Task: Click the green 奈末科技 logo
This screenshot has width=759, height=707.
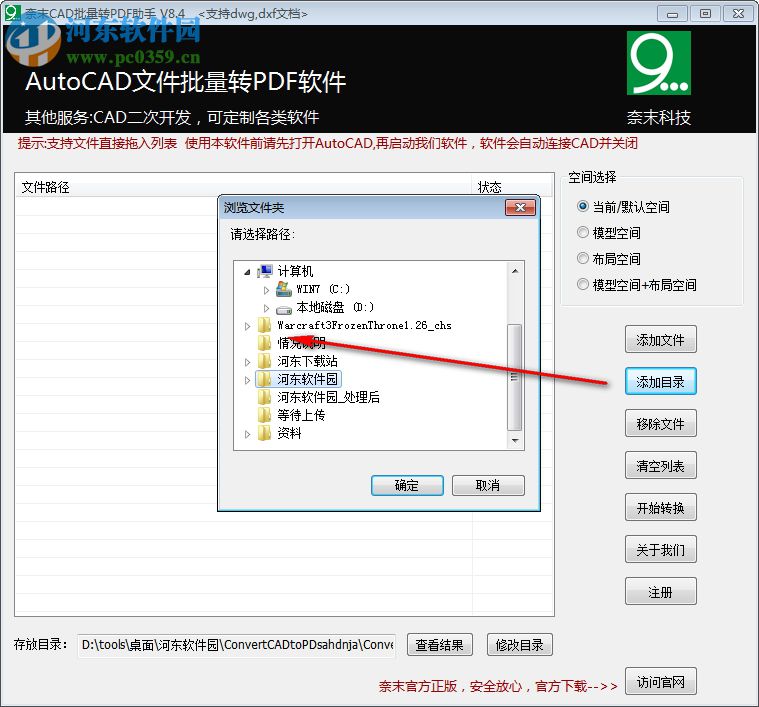Action: pos(658,63)
